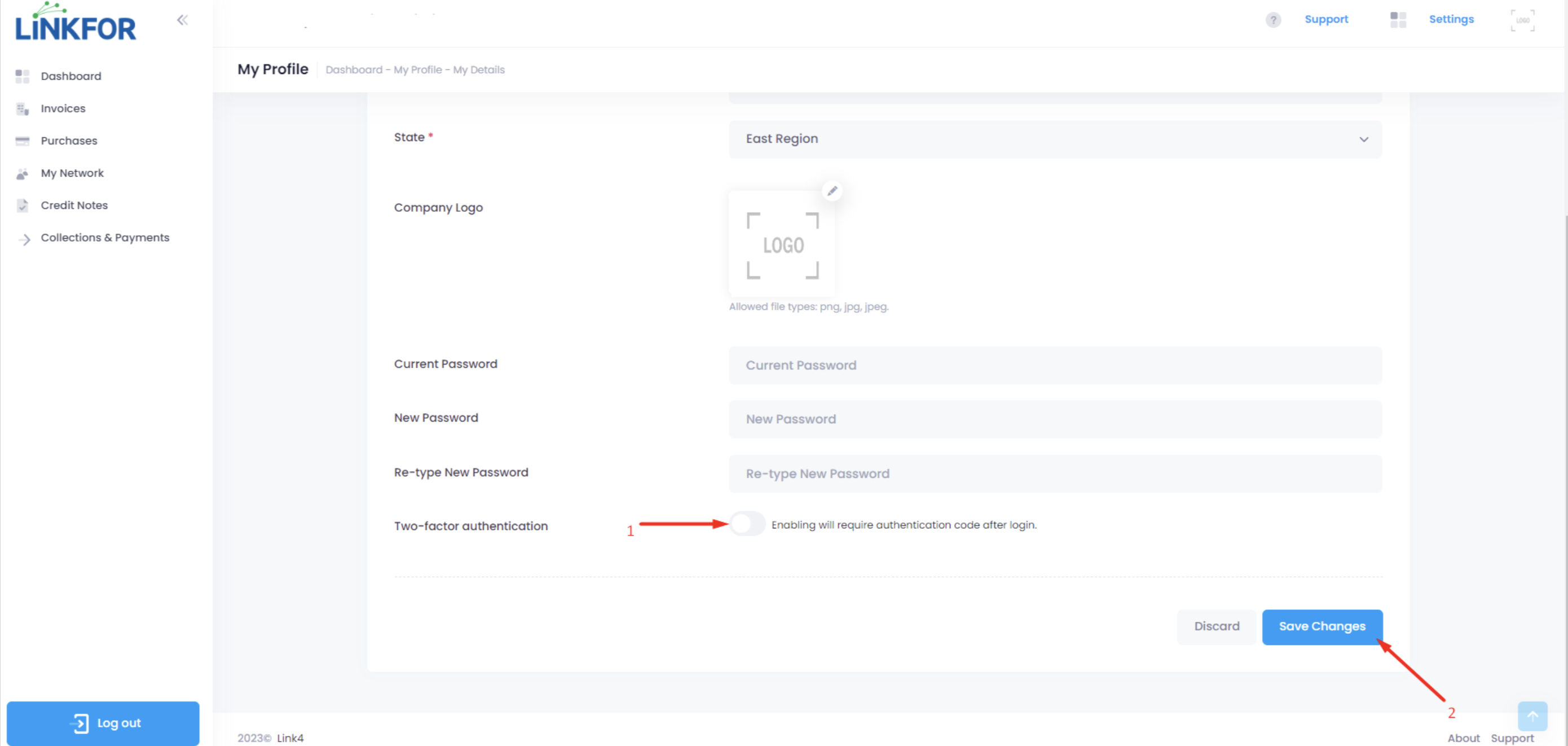Click the Purchases card icon in the sidebar
The image size is (1568, 746).
[23, 141]
